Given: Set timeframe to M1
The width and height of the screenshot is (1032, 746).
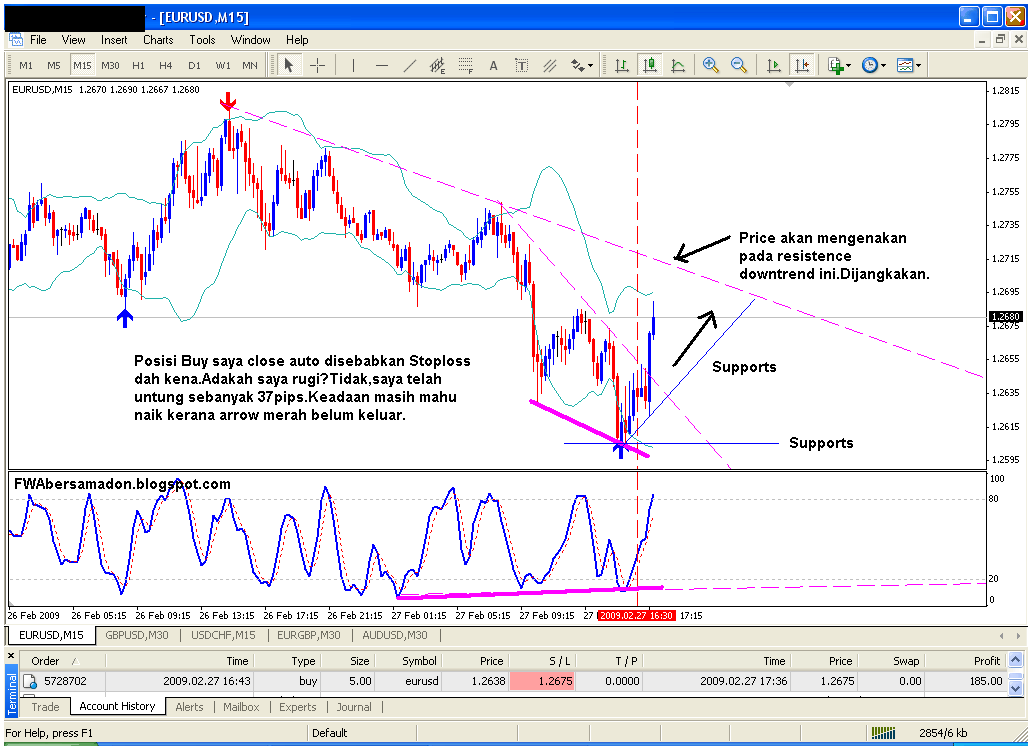Looking at the screenshot, I should pyautogui.click(x=26, y=65).
